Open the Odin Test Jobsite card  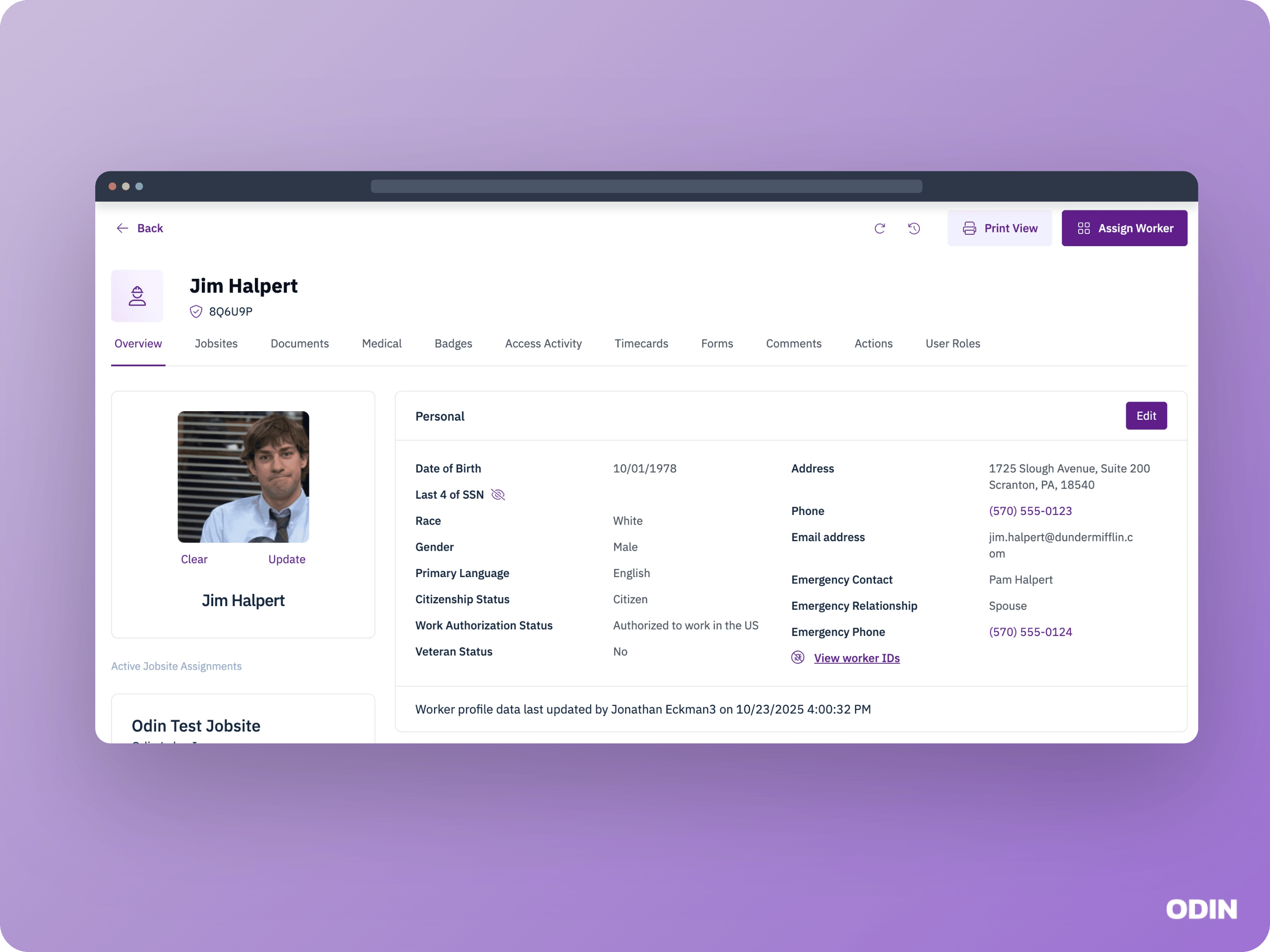click(x=243, y=719)
